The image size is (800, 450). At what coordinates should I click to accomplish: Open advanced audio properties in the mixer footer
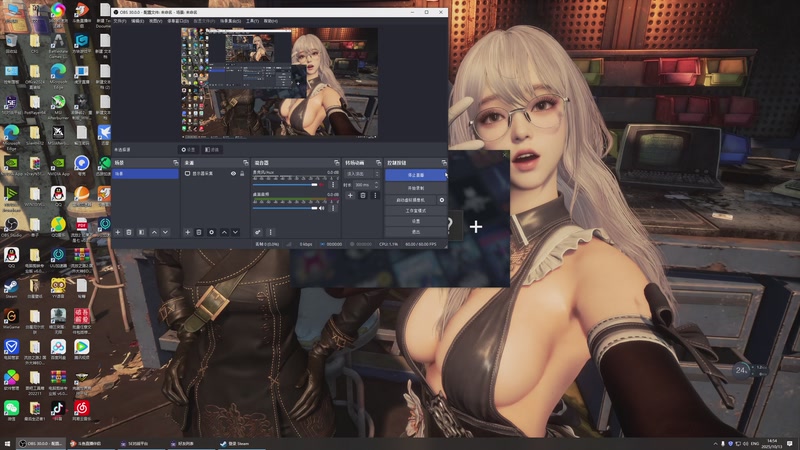coord(258,232)
